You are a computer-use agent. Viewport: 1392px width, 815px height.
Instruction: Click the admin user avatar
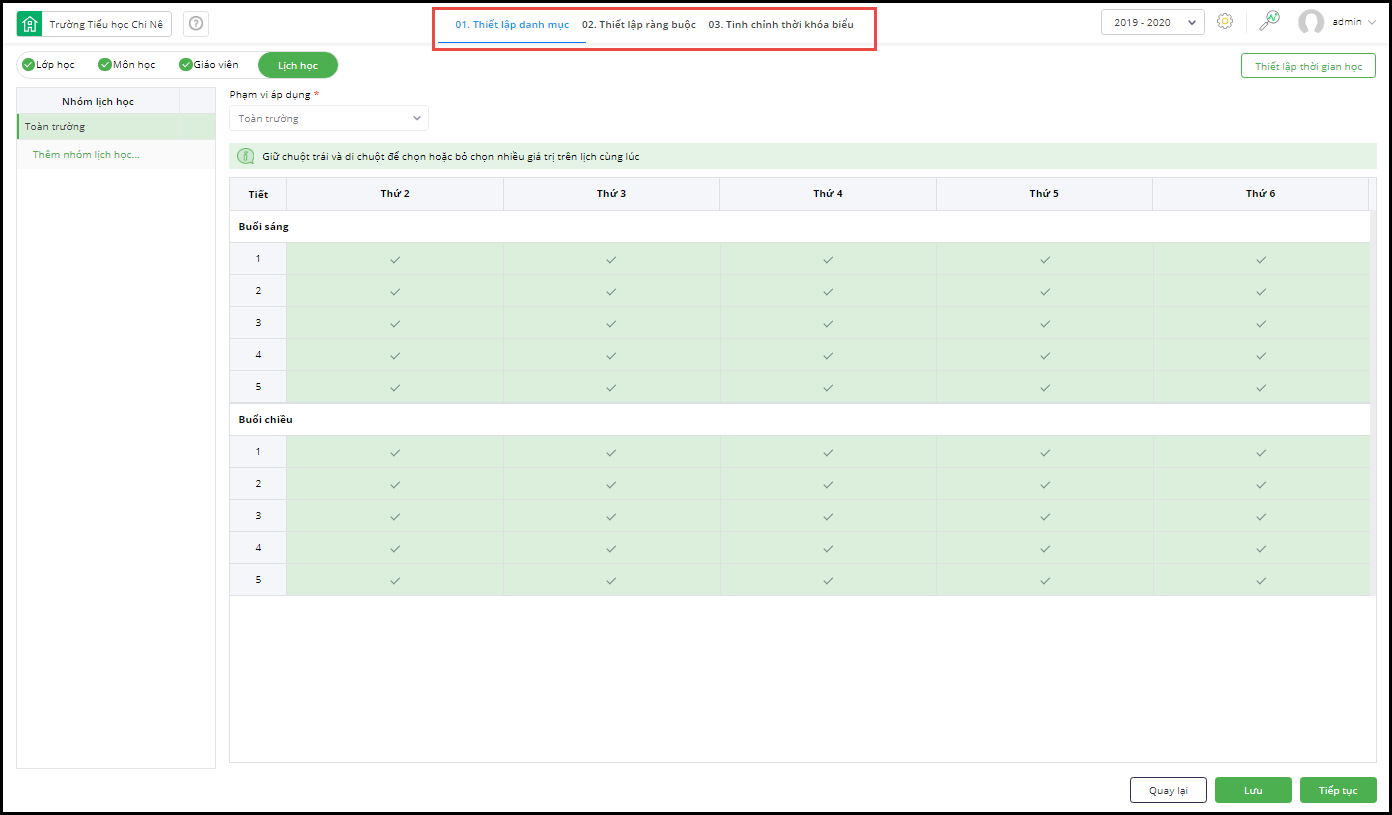coord(1311,22)
